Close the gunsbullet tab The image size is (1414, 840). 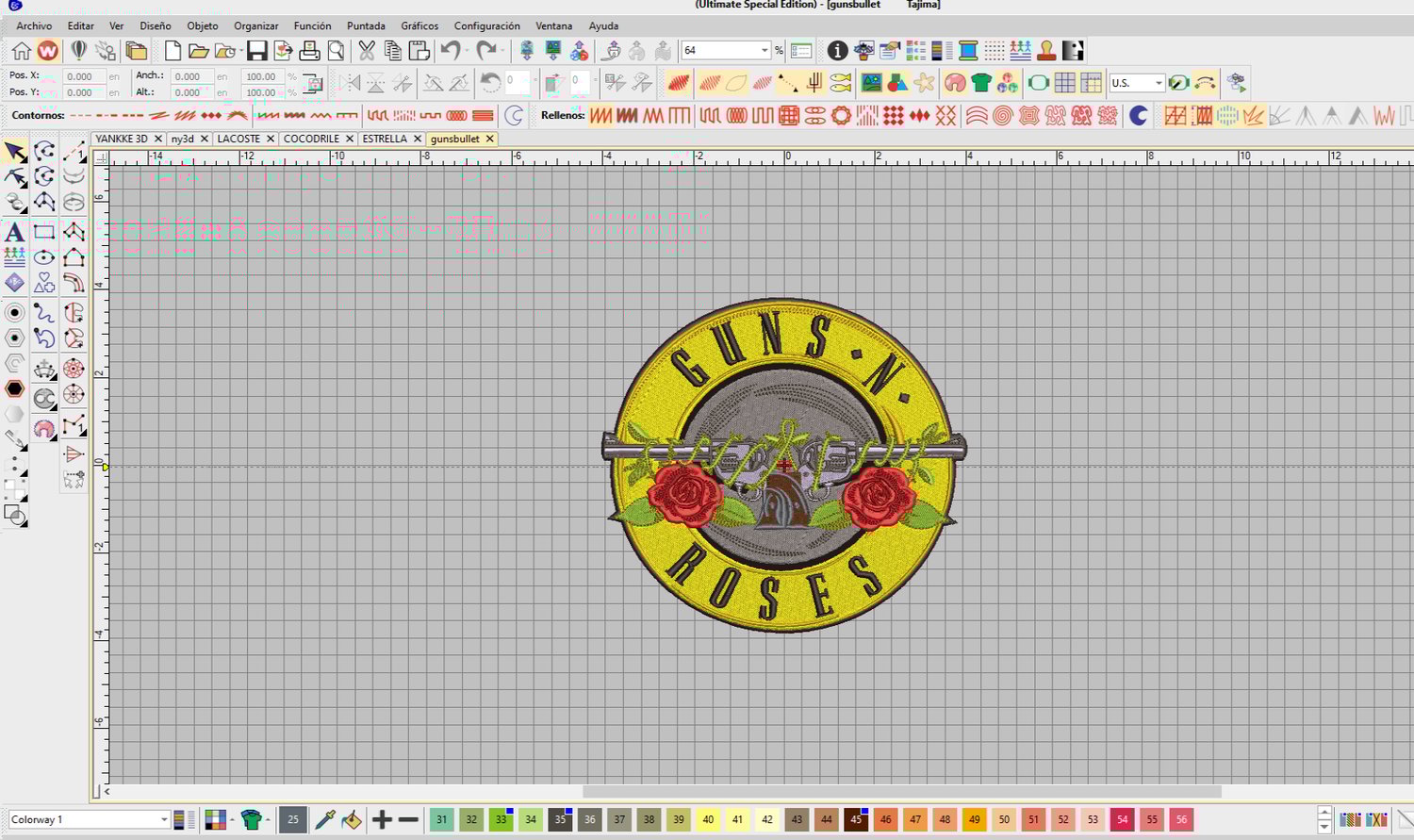tap(490, 139)
